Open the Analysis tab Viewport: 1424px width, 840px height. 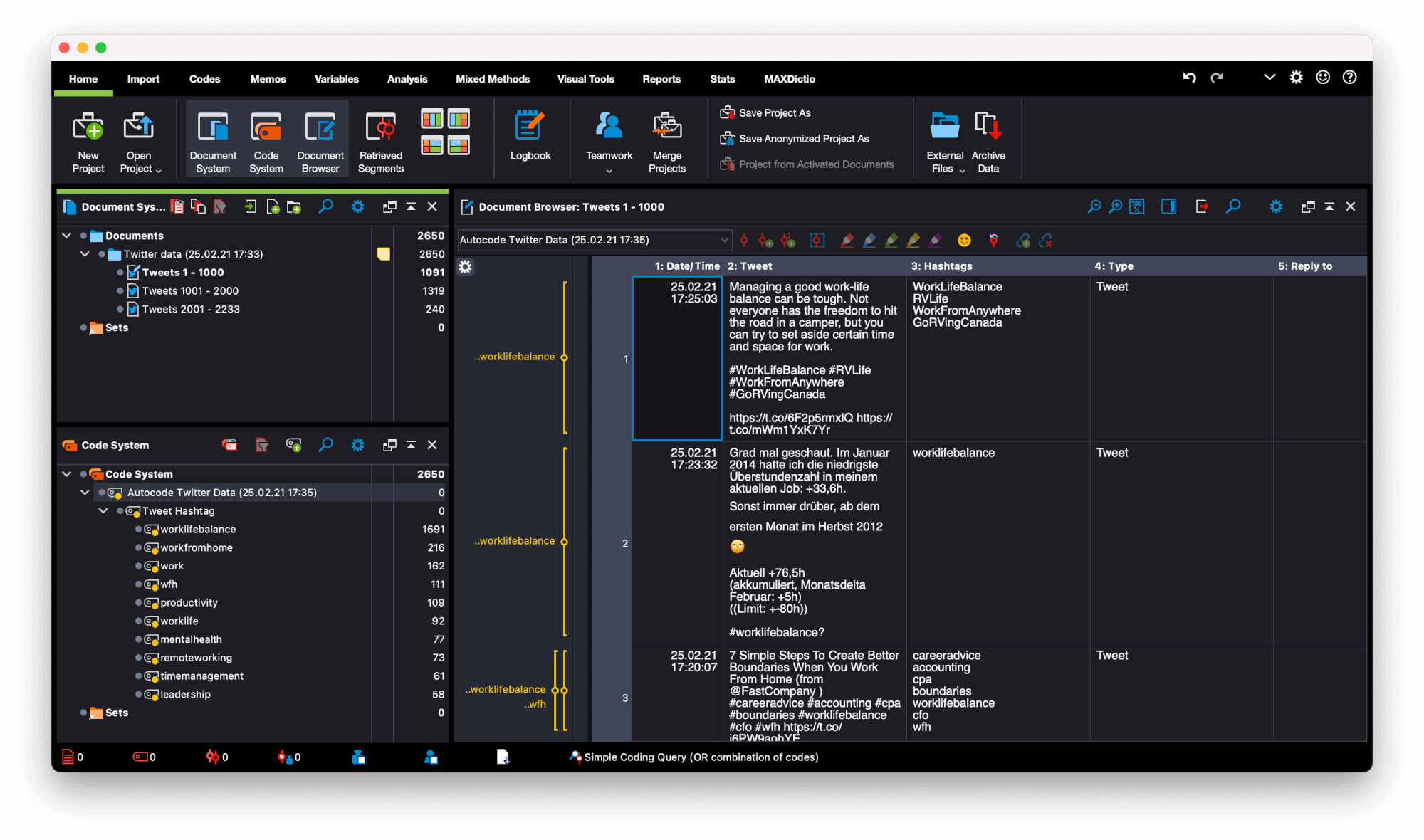[407, 79]
